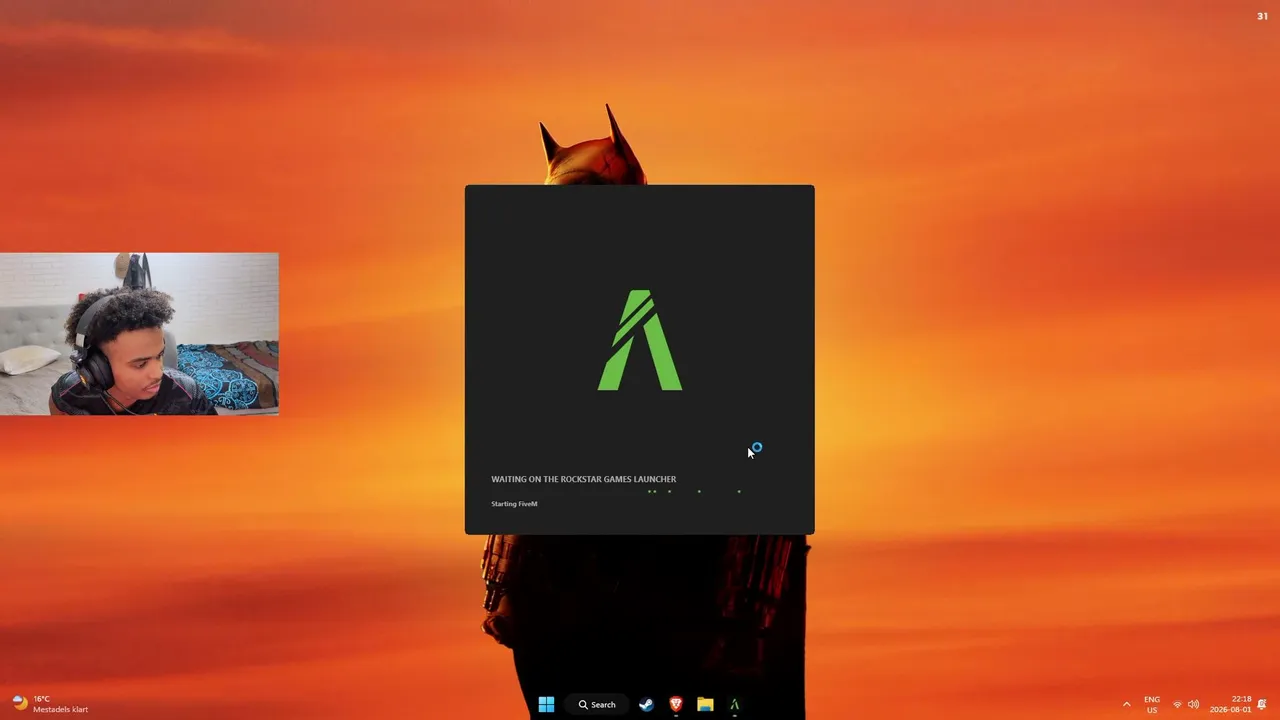
Task: Open Wi-Fi network settings in the tray
Action: coord(1177,705)
